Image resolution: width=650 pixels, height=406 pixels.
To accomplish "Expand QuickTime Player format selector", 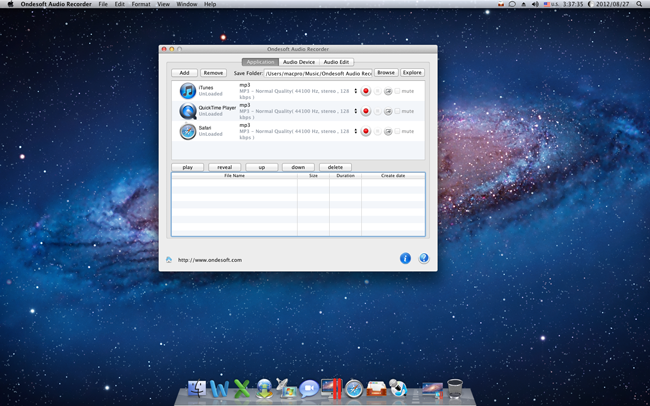I will 355,111.
